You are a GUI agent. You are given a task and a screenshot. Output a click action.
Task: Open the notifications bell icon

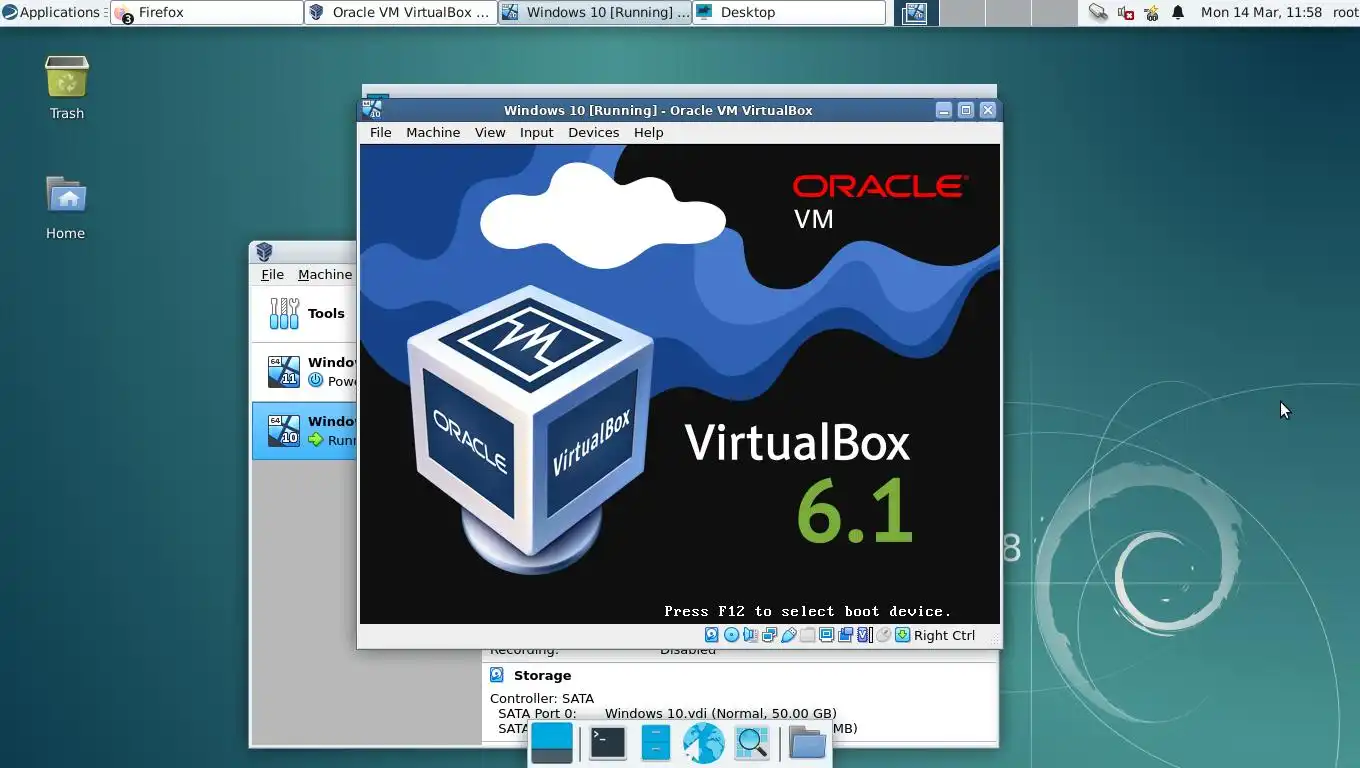click(1178, 13)
